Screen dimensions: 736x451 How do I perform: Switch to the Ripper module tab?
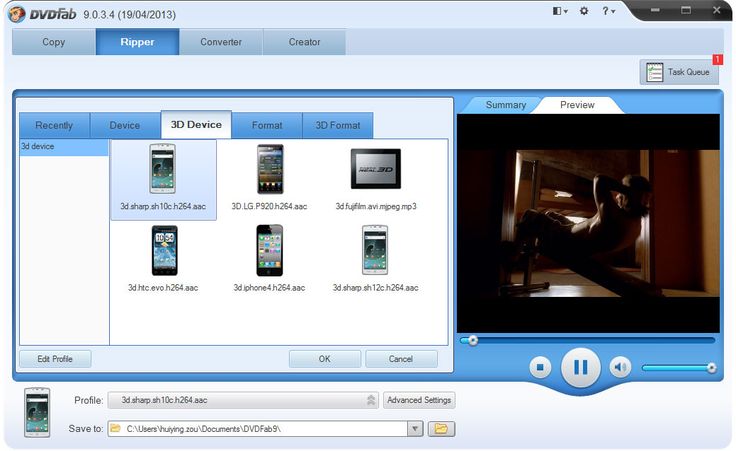[137, 42]
